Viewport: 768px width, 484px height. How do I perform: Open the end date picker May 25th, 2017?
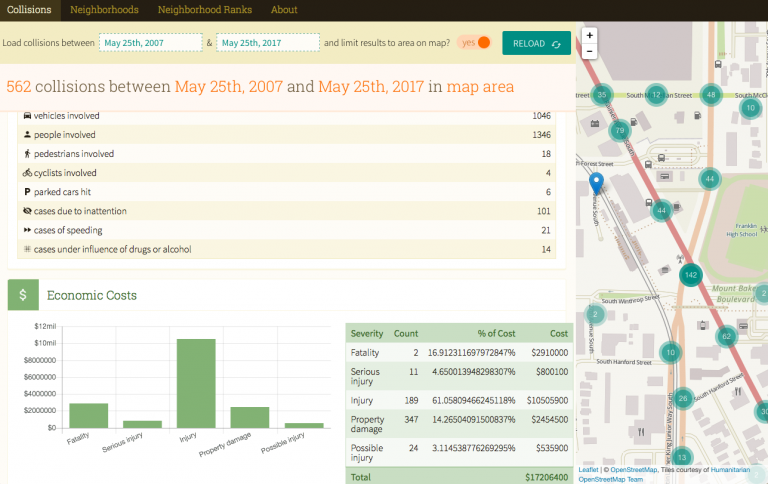coord(267,43)
